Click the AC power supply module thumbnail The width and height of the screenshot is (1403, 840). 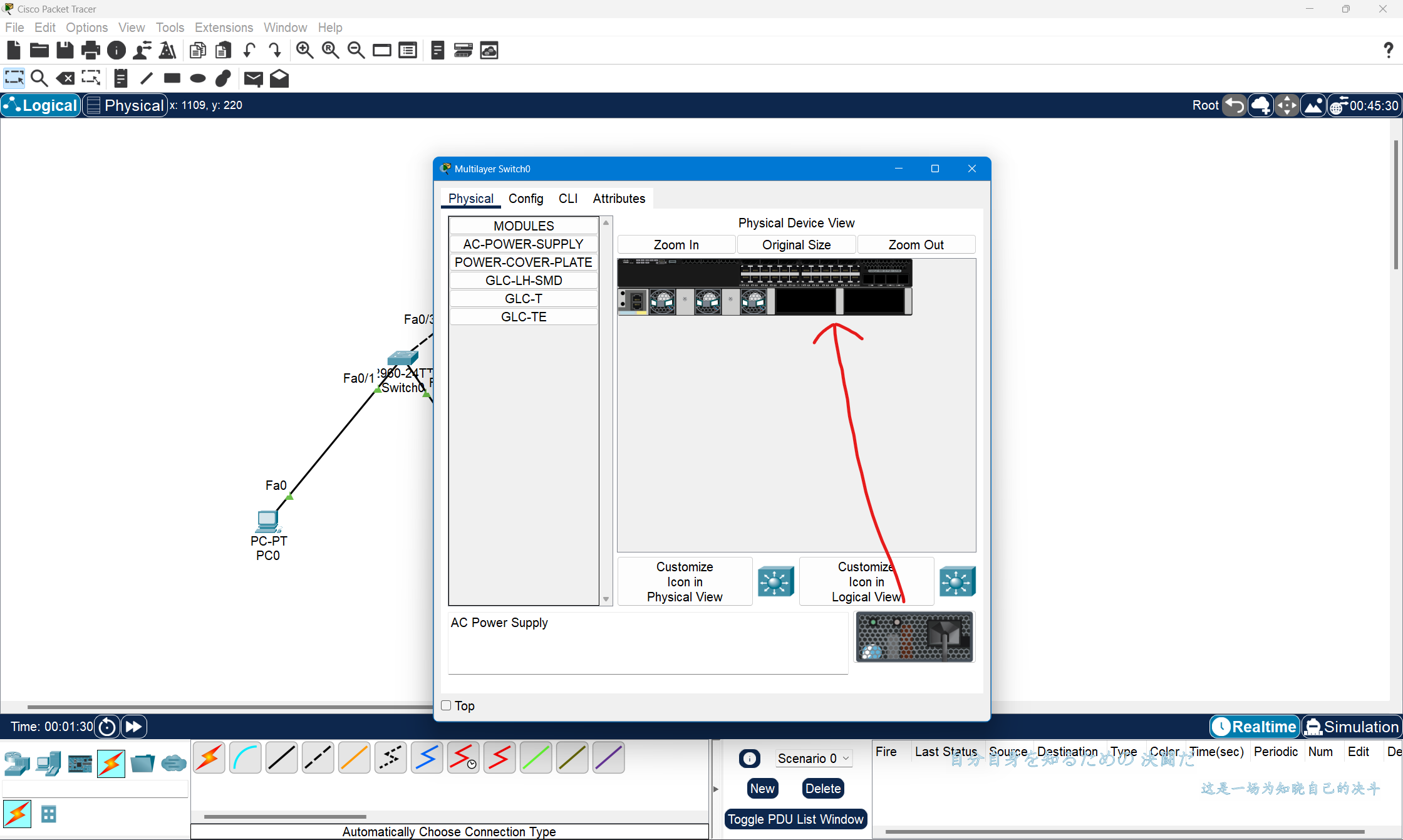pos(914,638)
